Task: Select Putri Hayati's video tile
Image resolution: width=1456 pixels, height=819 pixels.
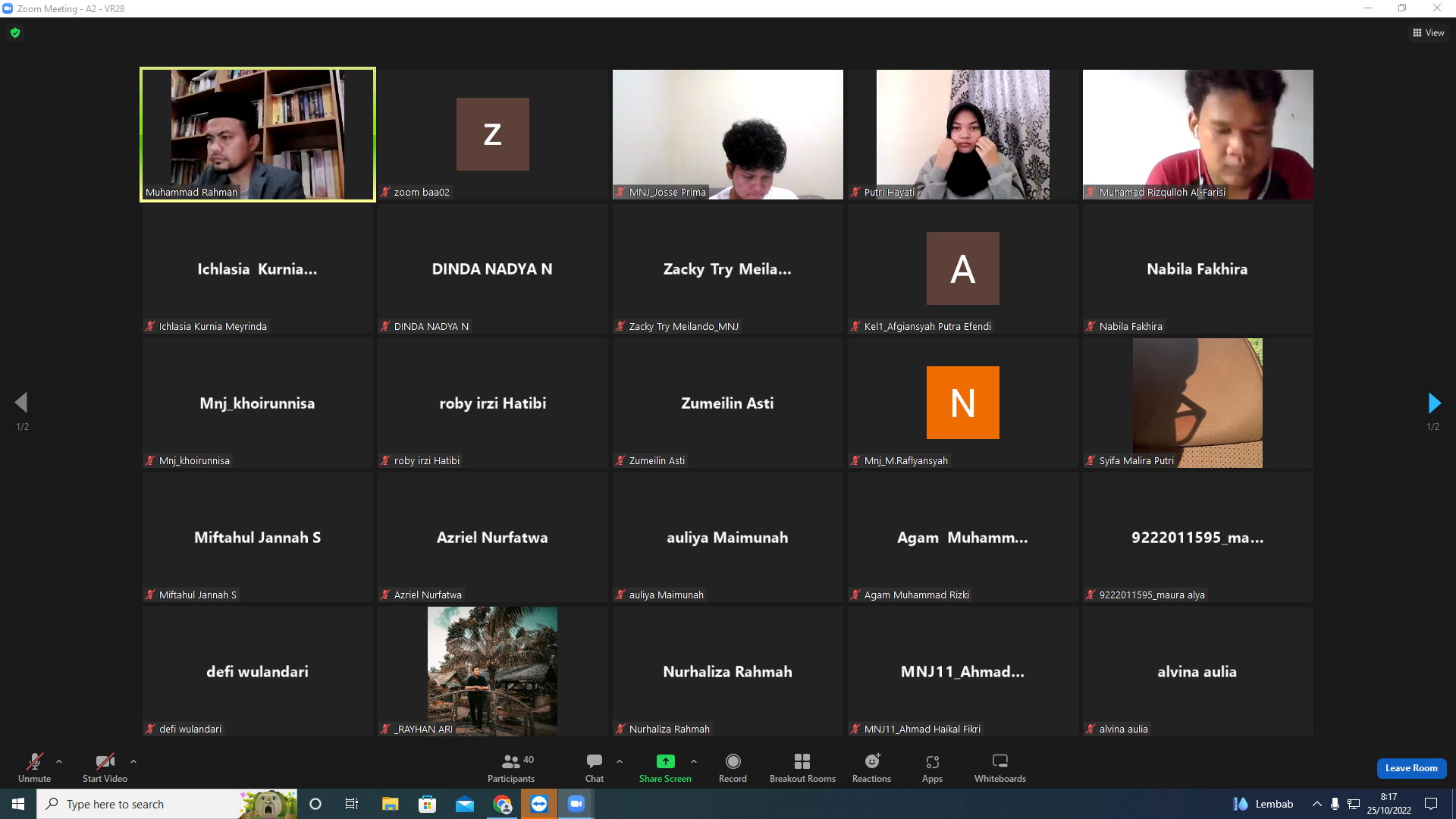Action: pos(963,134)
